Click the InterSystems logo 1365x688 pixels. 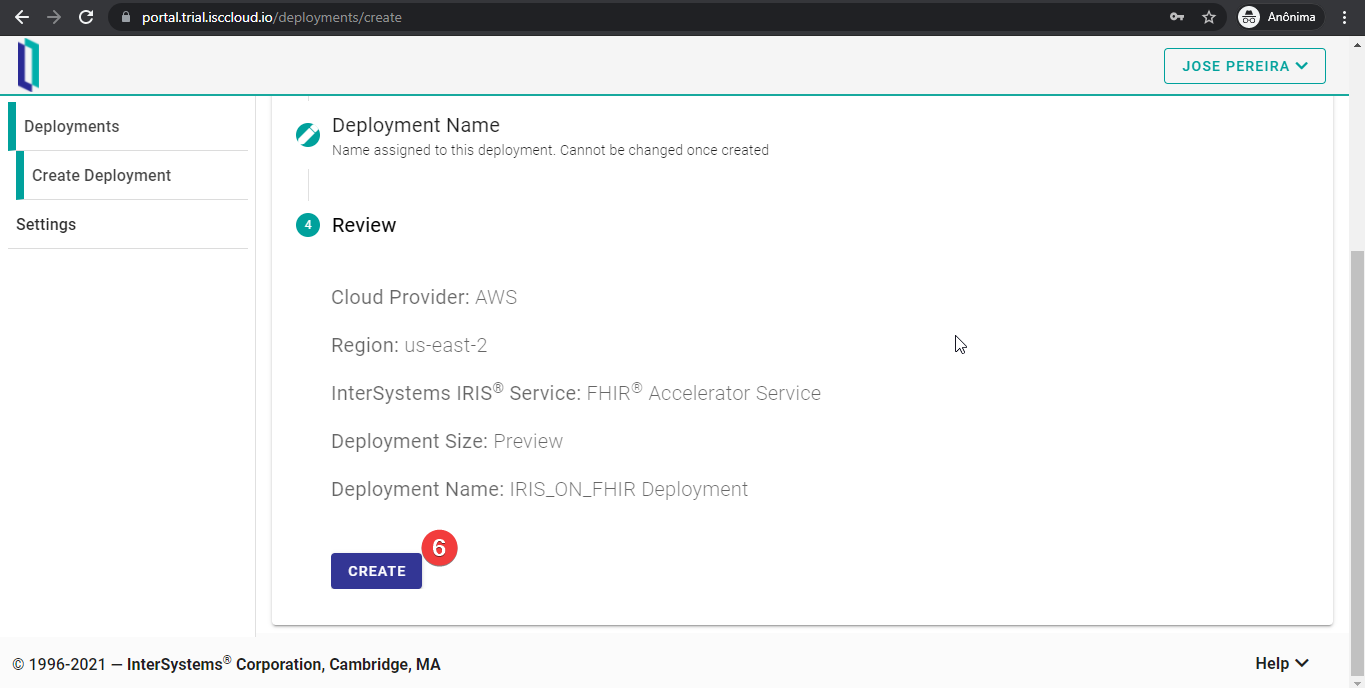point(28,65)
